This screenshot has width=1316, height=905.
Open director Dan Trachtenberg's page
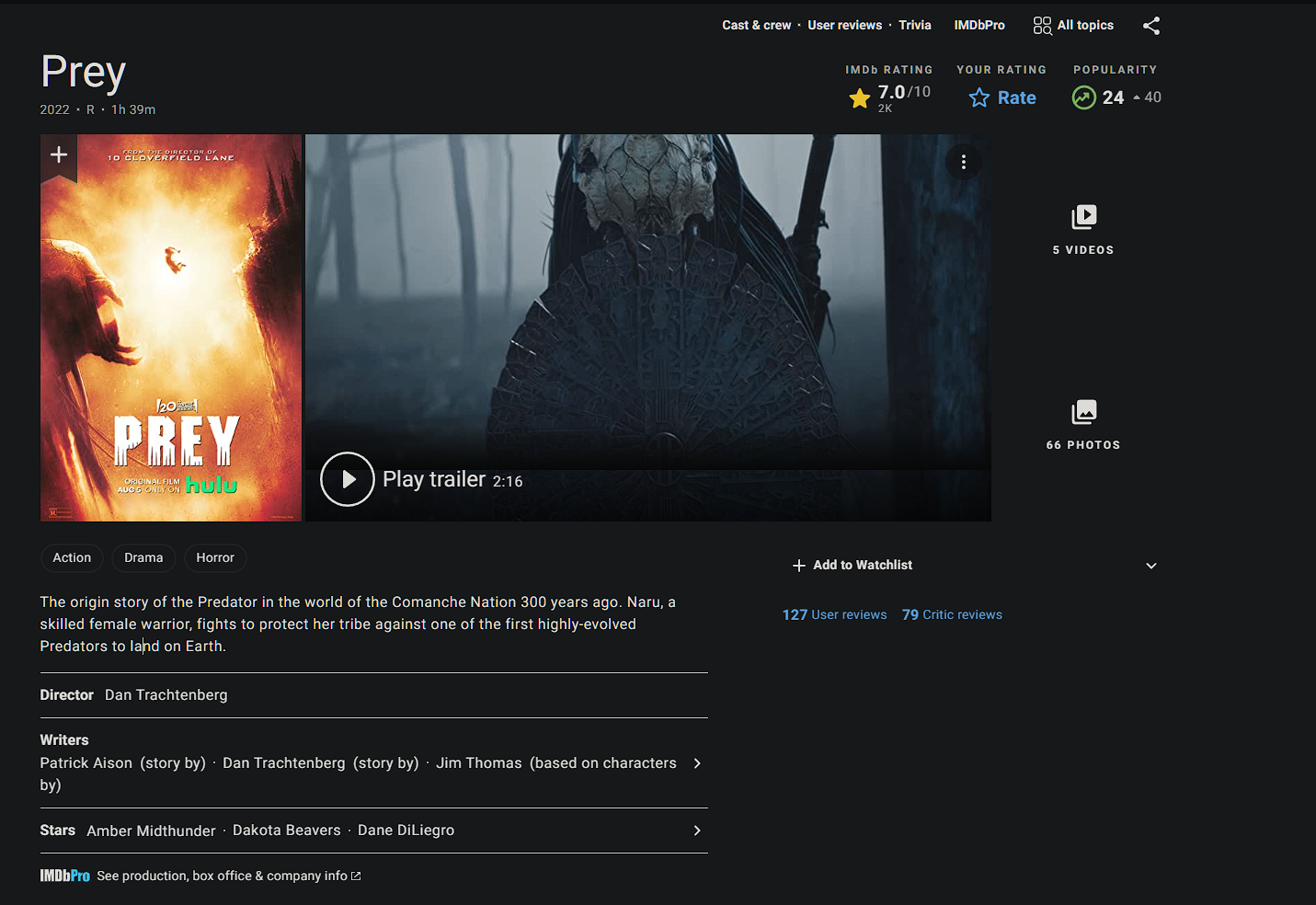[166, 695]
